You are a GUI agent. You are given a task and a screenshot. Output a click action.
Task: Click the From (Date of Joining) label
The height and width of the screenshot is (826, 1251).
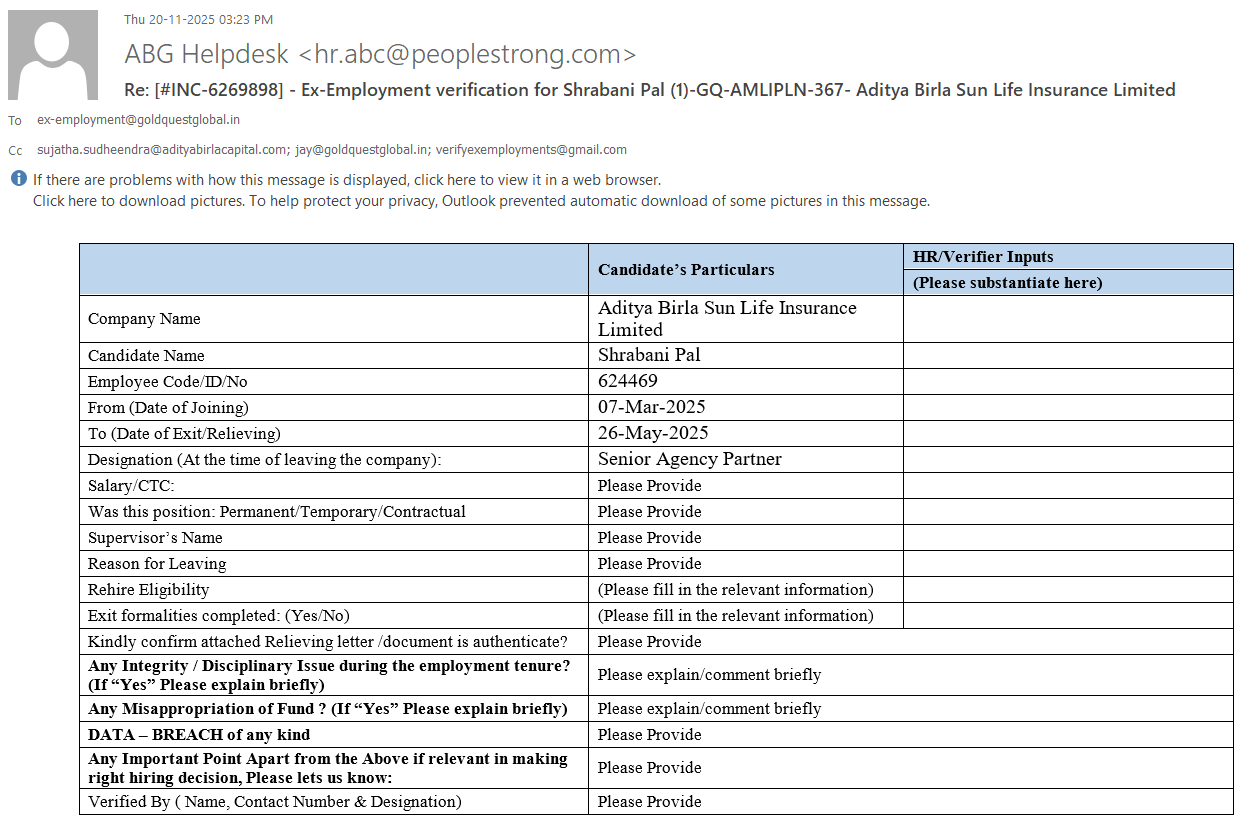pyautogui.click(x=168, y=408)
